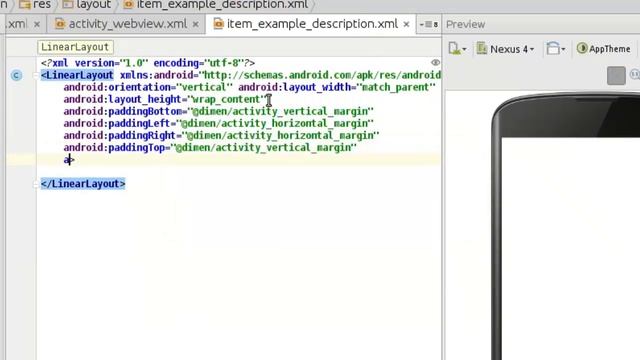Collapse the opening LinearLayout tag fold
The image size is (640, 360).
click(36, 75)
